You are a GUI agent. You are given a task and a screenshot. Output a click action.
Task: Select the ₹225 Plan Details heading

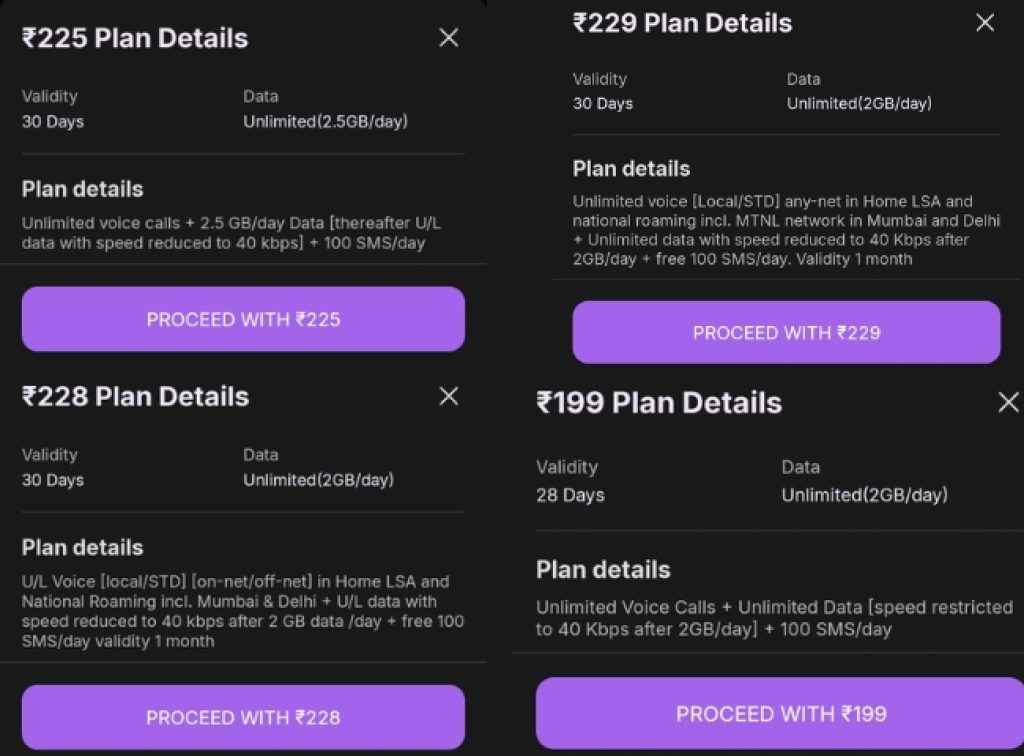coord(133,38)
